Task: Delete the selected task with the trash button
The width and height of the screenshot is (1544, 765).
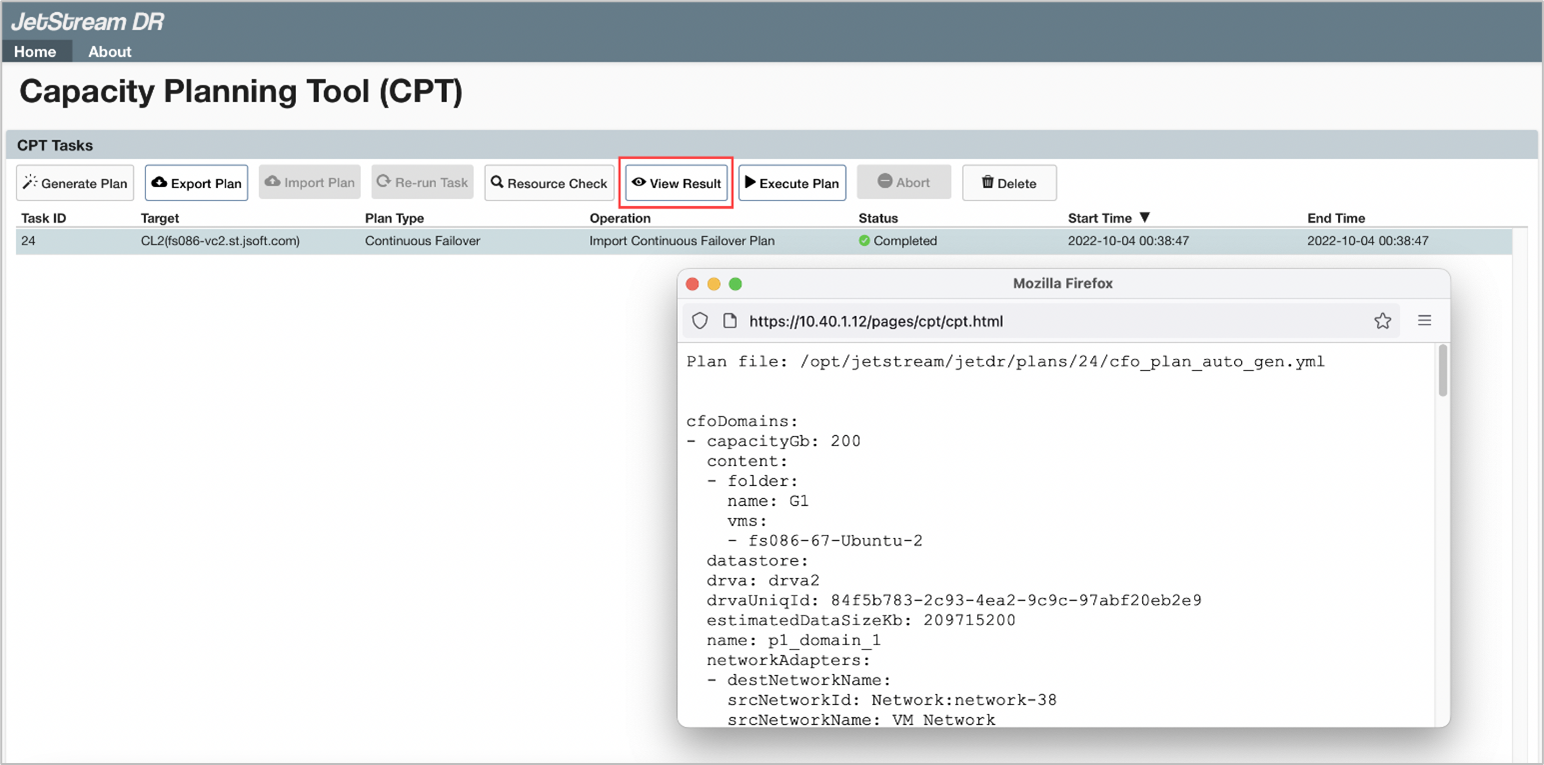Action: (1008, 183)
